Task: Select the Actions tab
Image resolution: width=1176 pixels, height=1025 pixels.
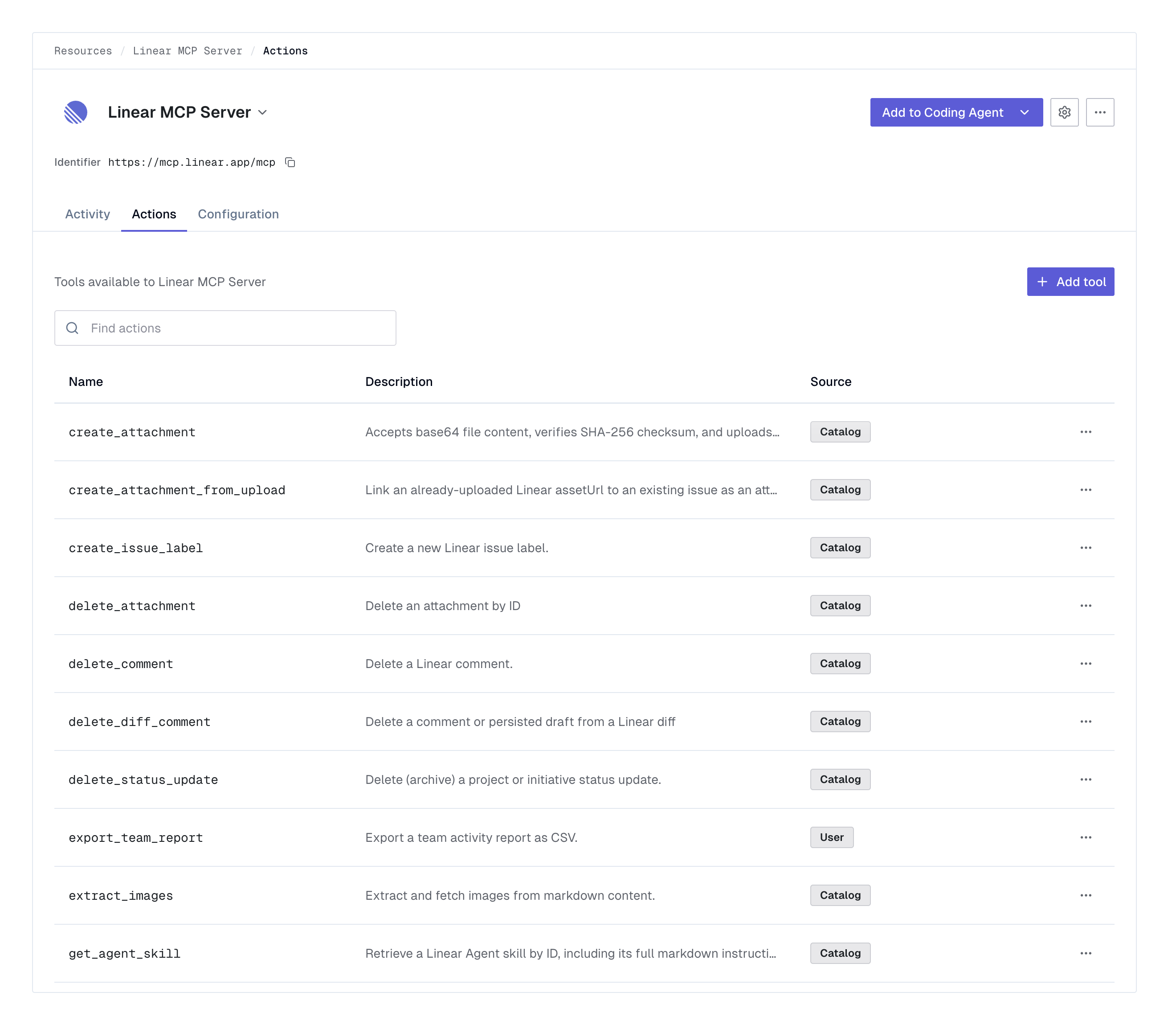Action: tap(154, 214)
